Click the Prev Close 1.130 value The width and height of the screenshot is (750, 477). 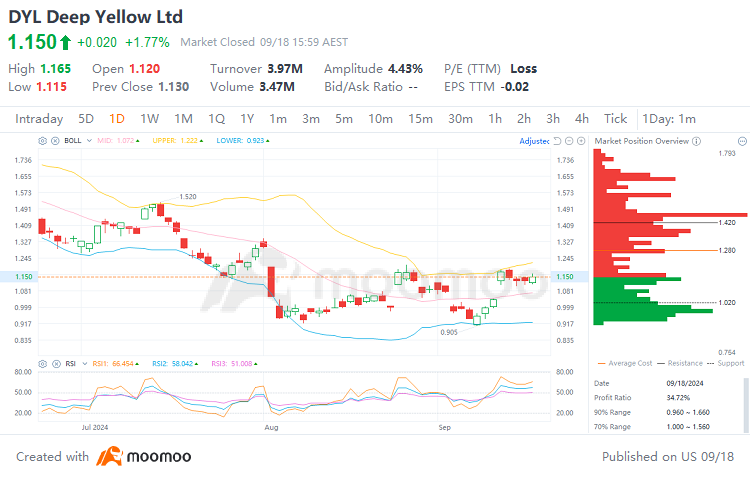(x=174, y=87)
